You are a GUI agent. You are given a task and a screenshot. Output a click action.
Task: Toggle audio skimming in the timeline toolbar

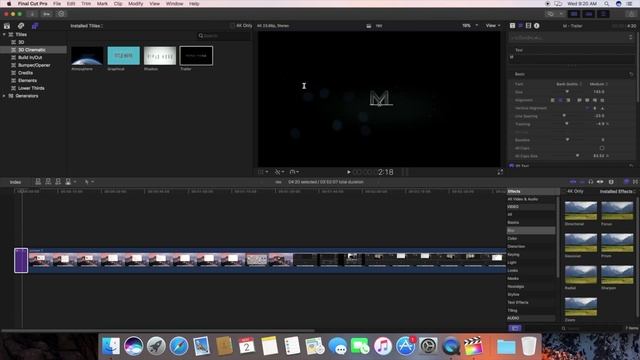pos(582,182)
